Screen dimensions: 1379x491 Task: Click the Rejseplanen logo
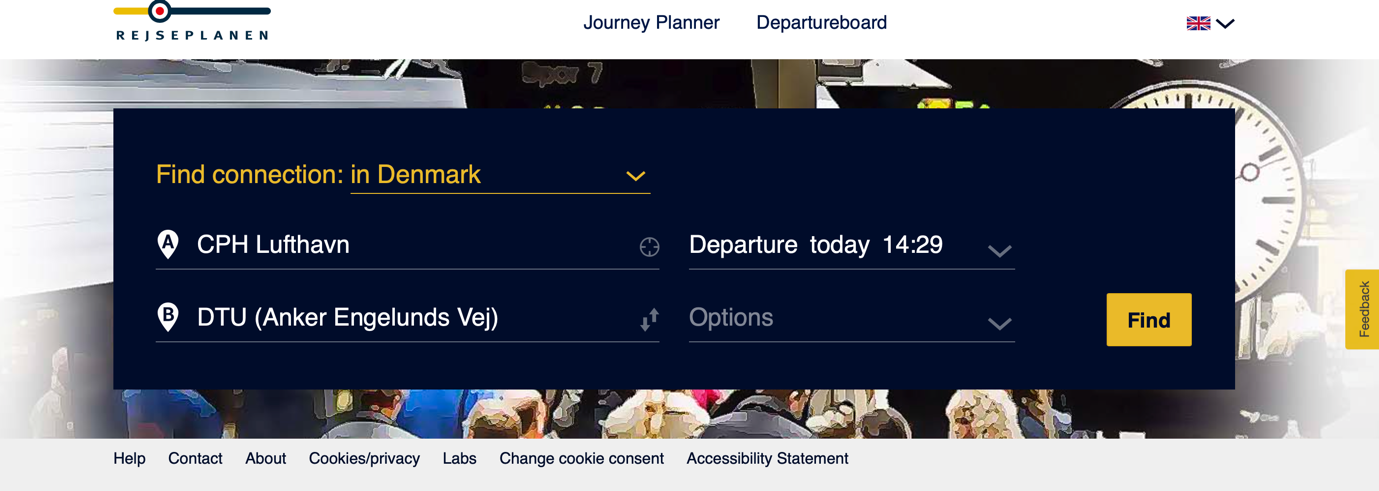tap(192, 21)
